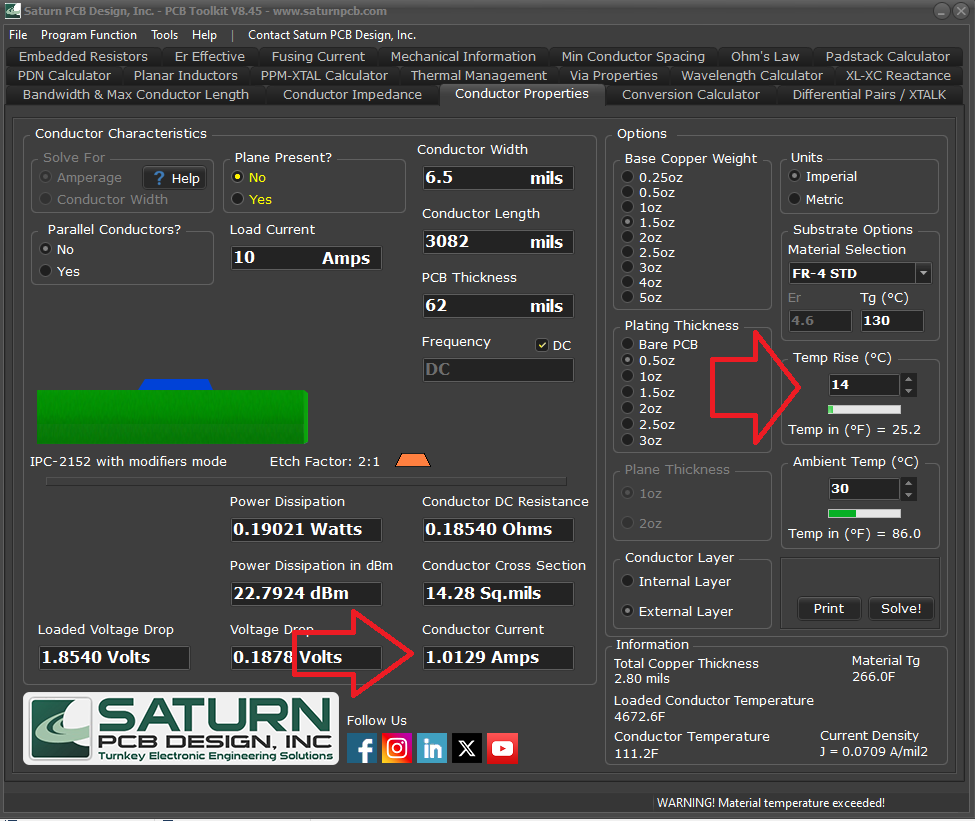The image size is (975, 821).
Task: Click the warning Material temperature exceeded message
Action: tap(770, 803)
